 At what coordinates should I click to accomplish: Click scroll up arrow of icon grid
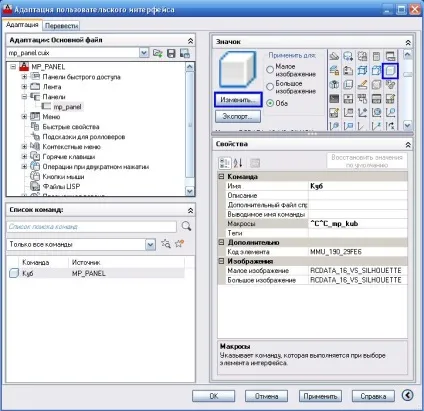(x=408, y=55)
